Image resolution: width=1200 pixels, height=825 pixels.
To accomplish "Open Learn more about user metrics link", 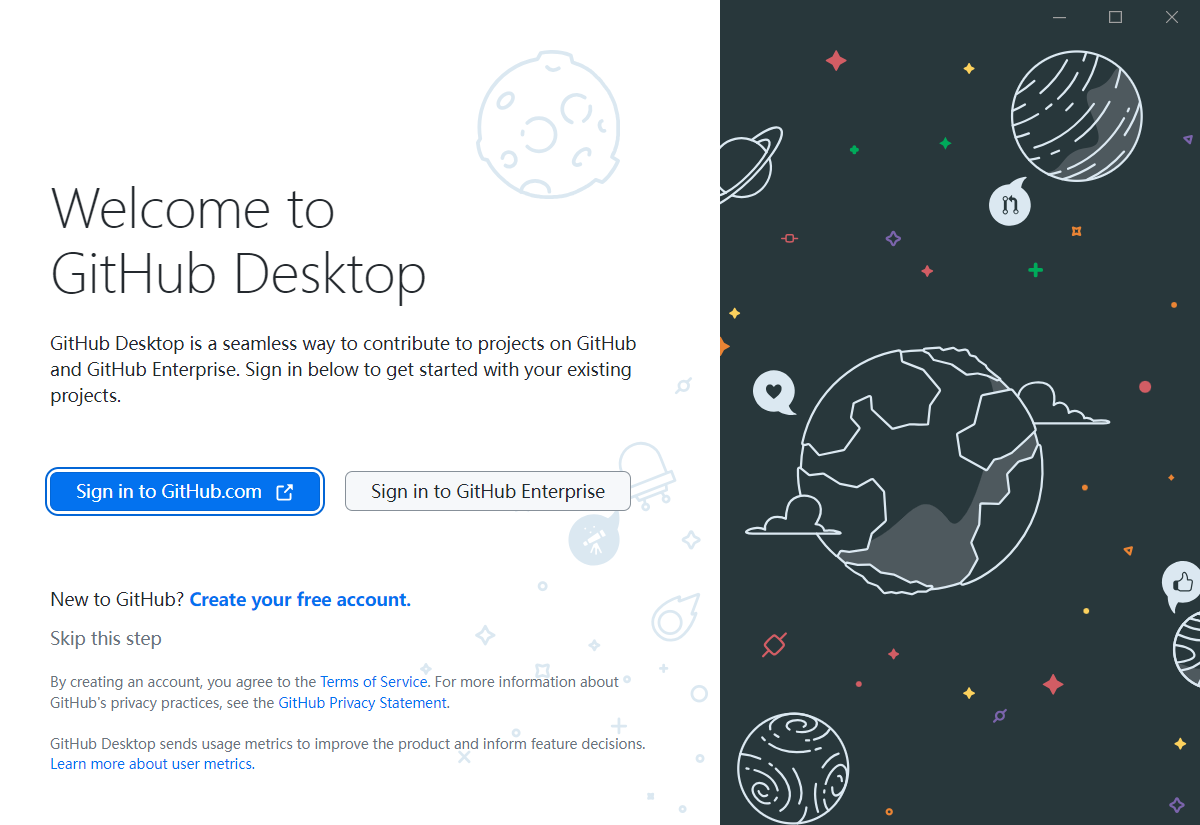I will coord(151,764).
